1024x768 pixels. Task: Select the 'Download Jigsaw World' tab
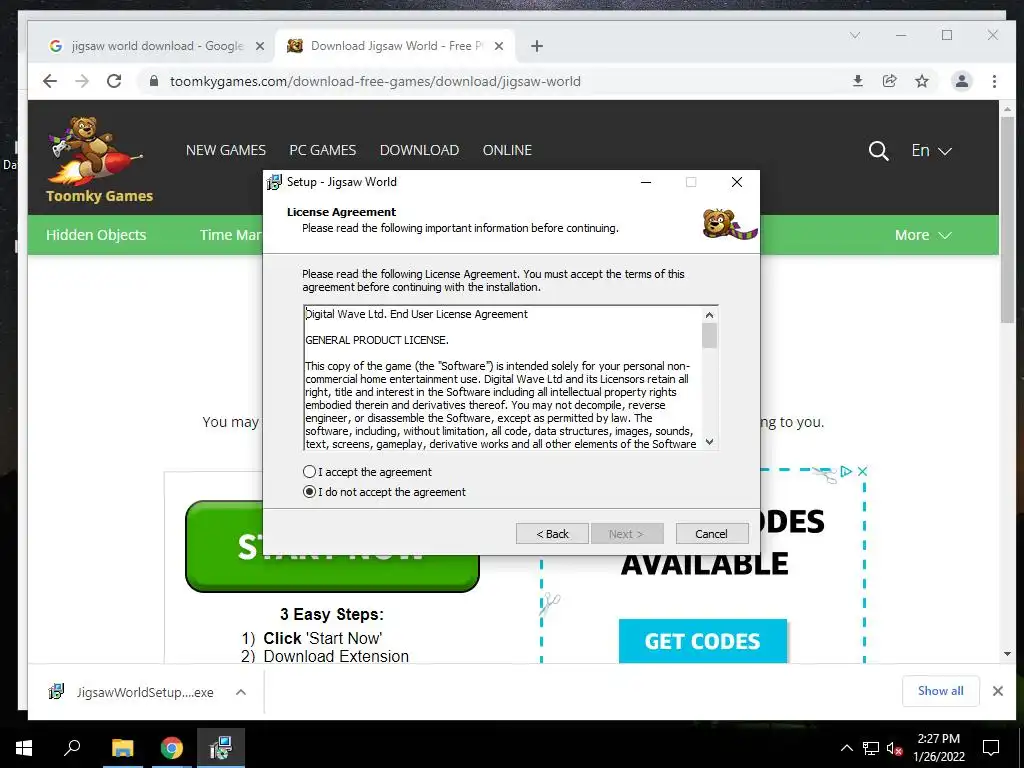[396, 46]
